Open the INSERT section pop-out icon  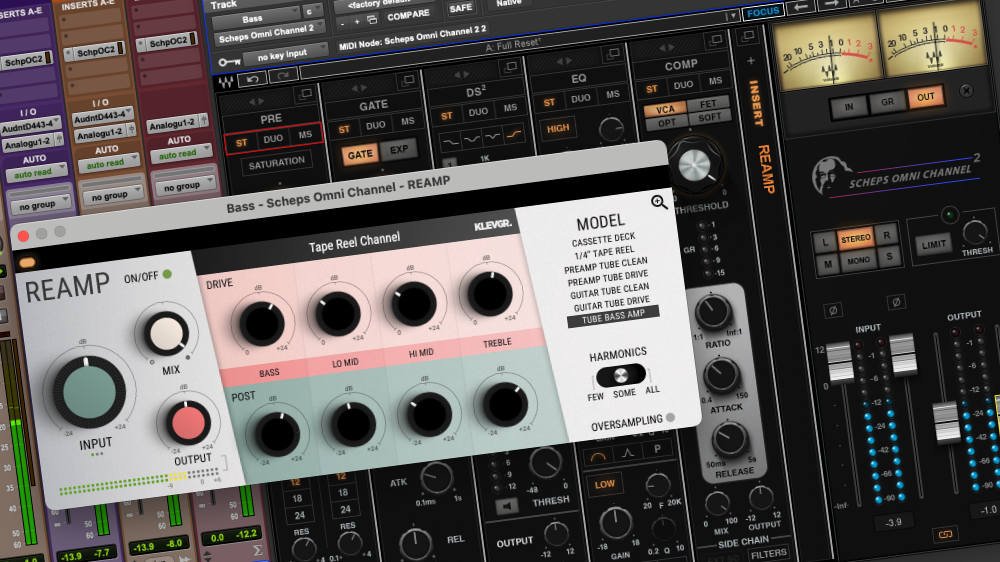[747, 36]
